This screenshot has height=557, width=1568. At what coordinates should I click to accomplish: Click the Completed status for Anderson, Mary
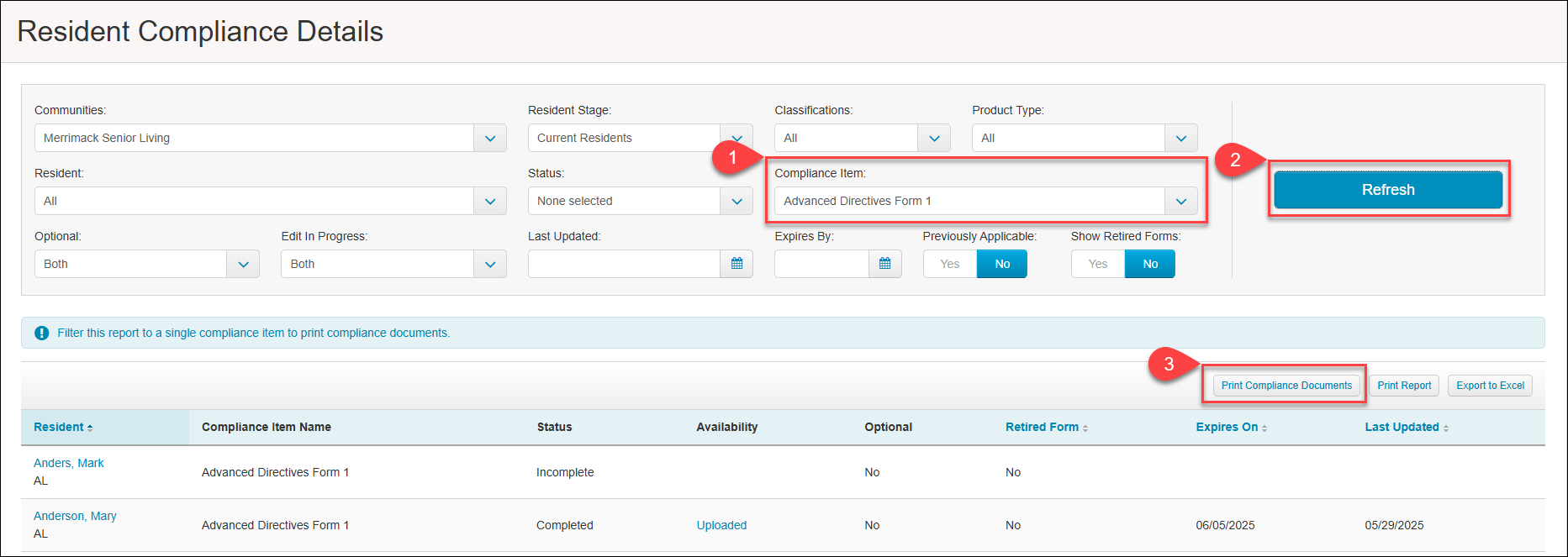(565, 525)
